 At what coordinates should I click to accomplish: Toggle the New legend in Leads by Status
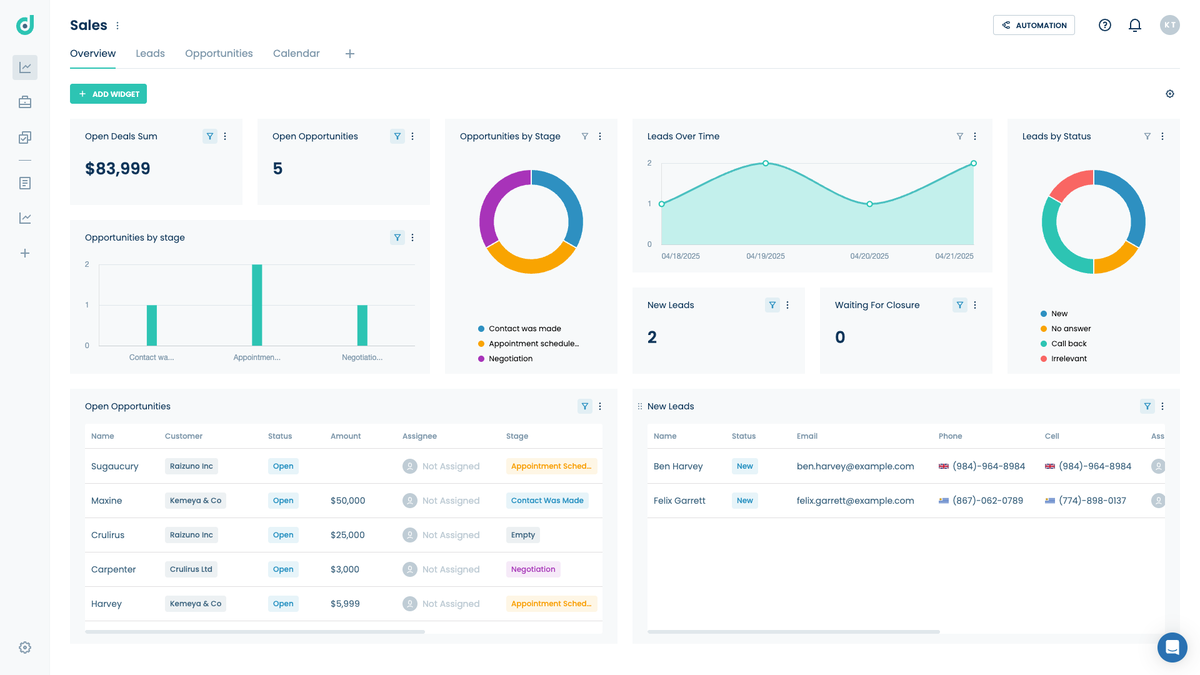coord(1059,314)
